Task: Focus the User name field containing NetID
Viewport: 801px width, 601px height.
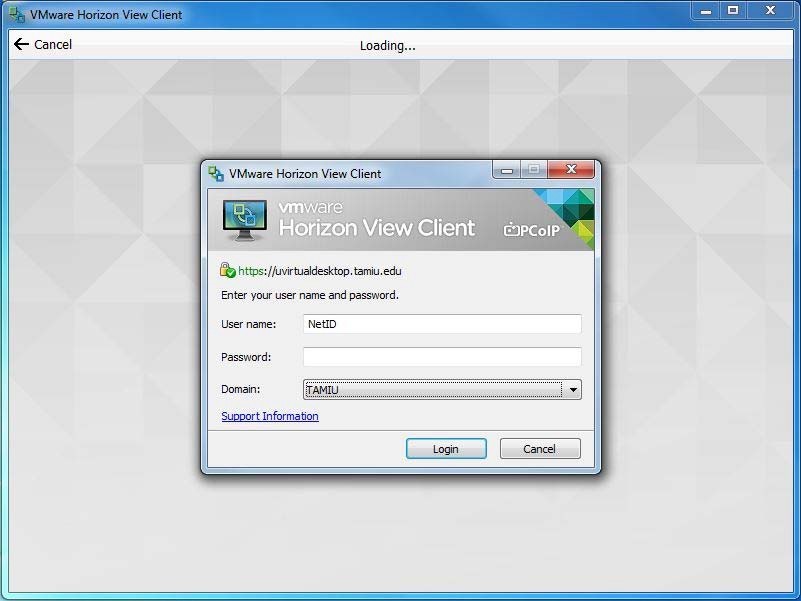Action: point(442,324)
